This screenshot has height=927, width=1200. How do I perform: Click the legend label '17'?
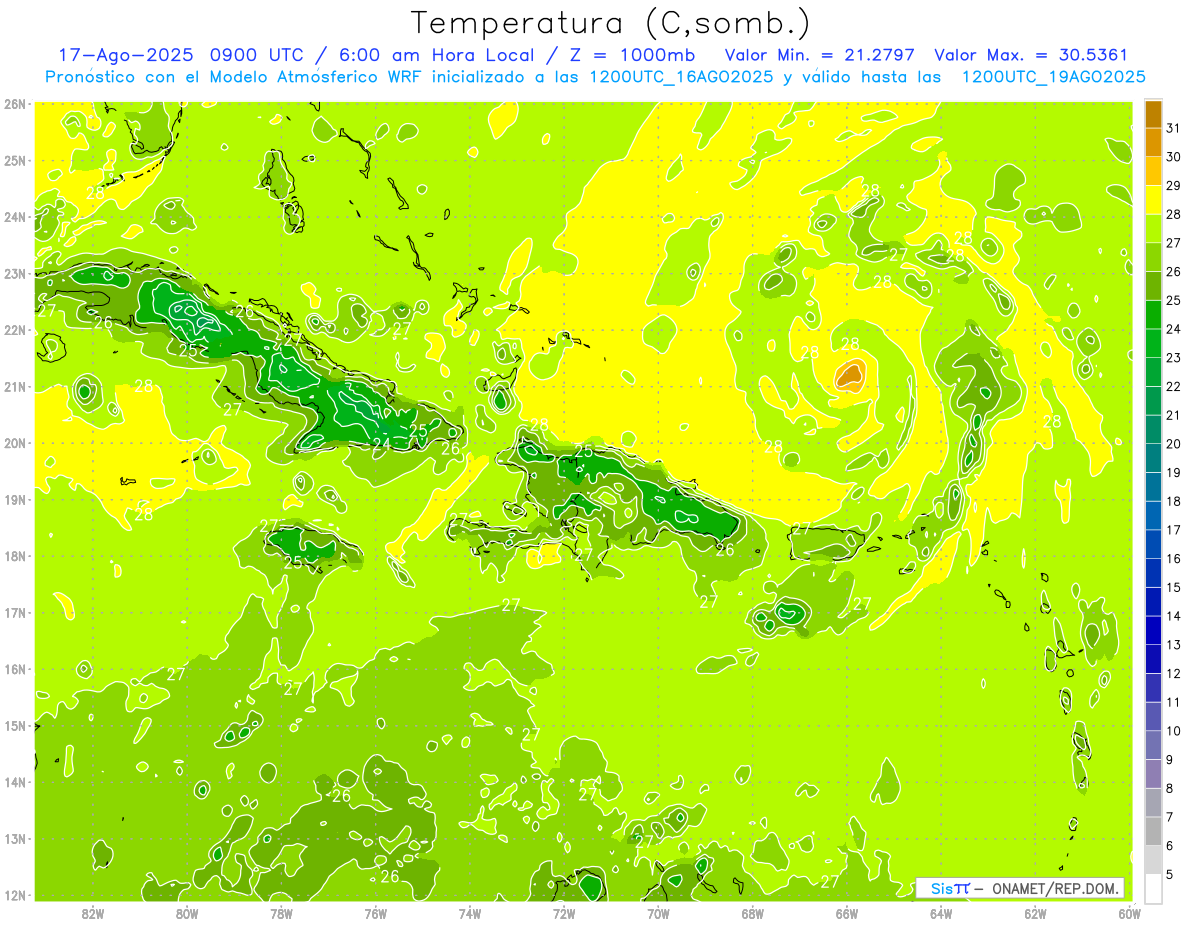tap(1173, 530)
